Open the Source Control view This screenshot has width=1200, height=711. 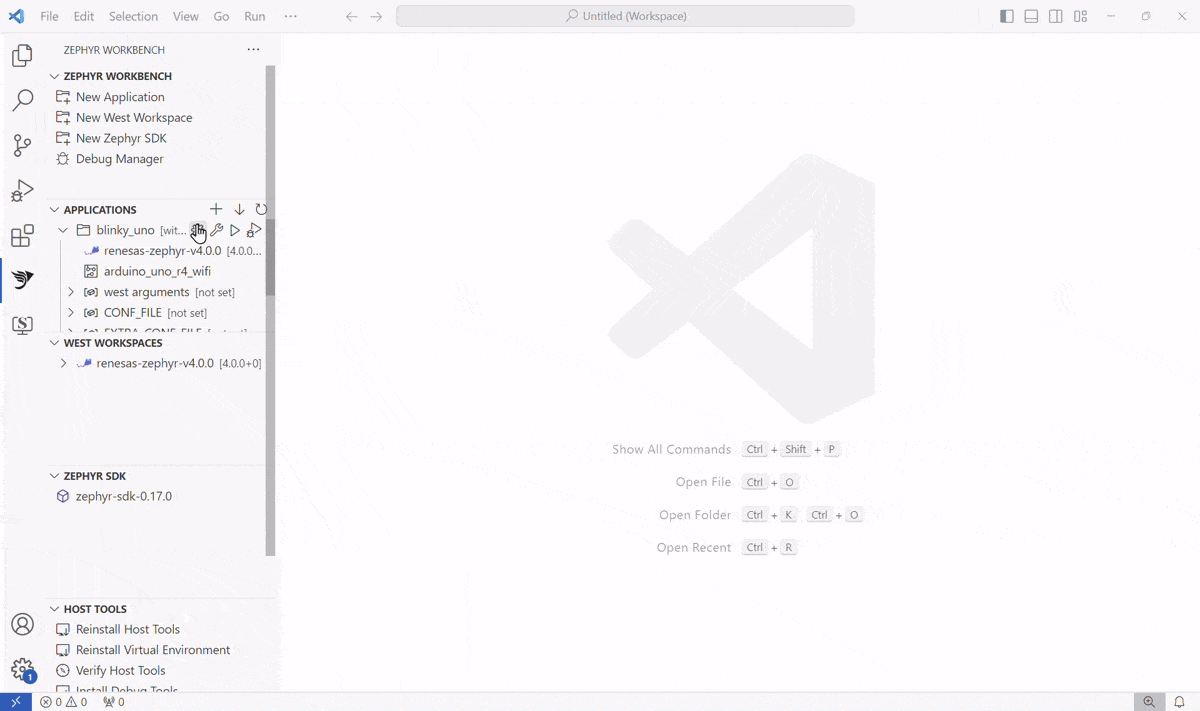22,145
